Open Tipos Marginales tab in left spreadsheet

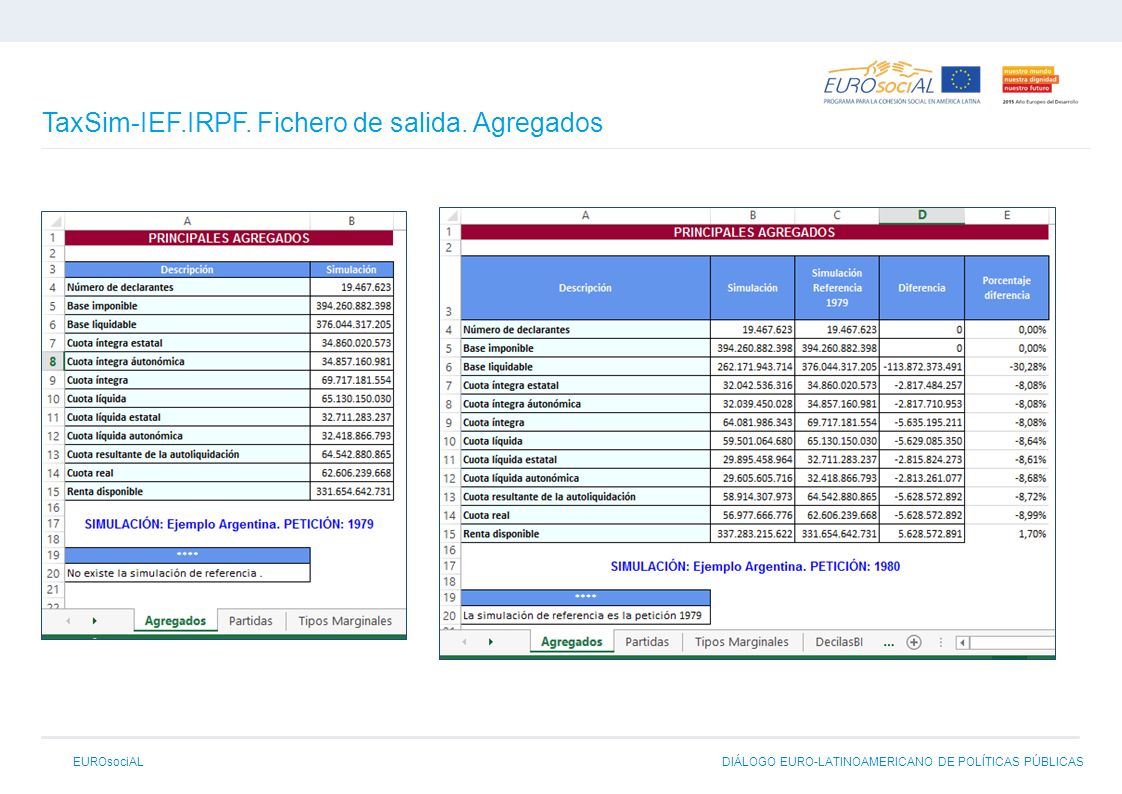(345, 621)
